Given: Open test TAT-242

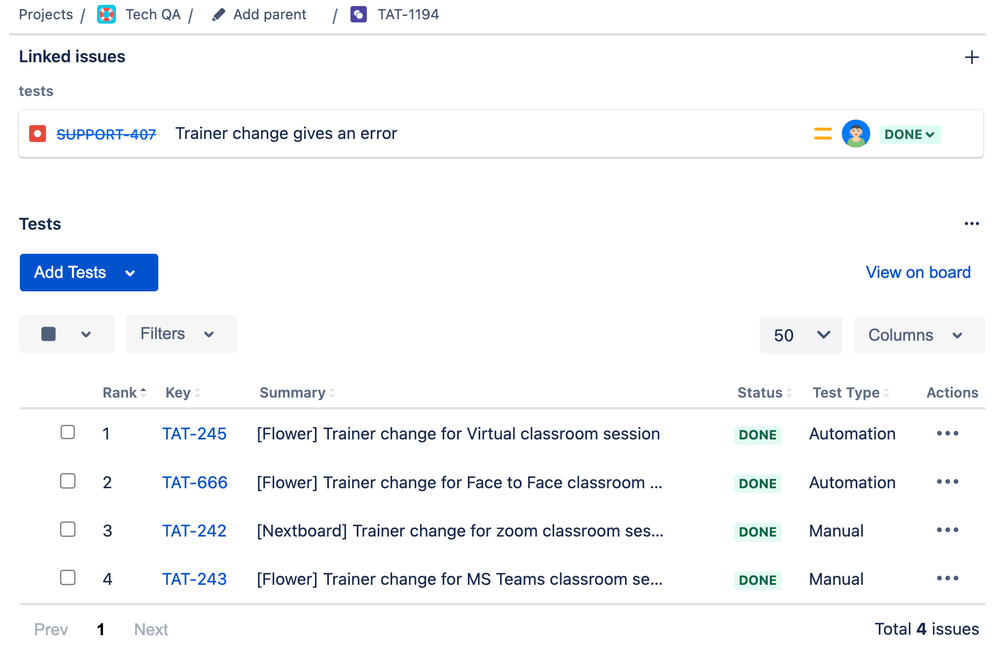Looking at the screenshot, I should (x=194, y=530).
